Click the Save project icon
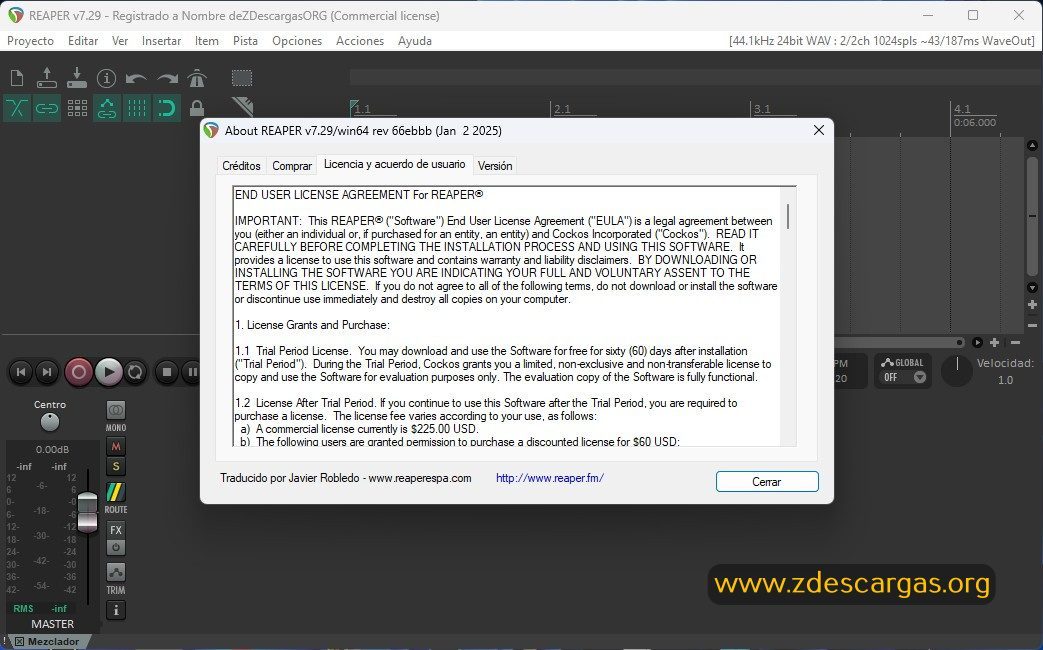The height and width of the screenshot is (650, 1043). coord(76,79)
